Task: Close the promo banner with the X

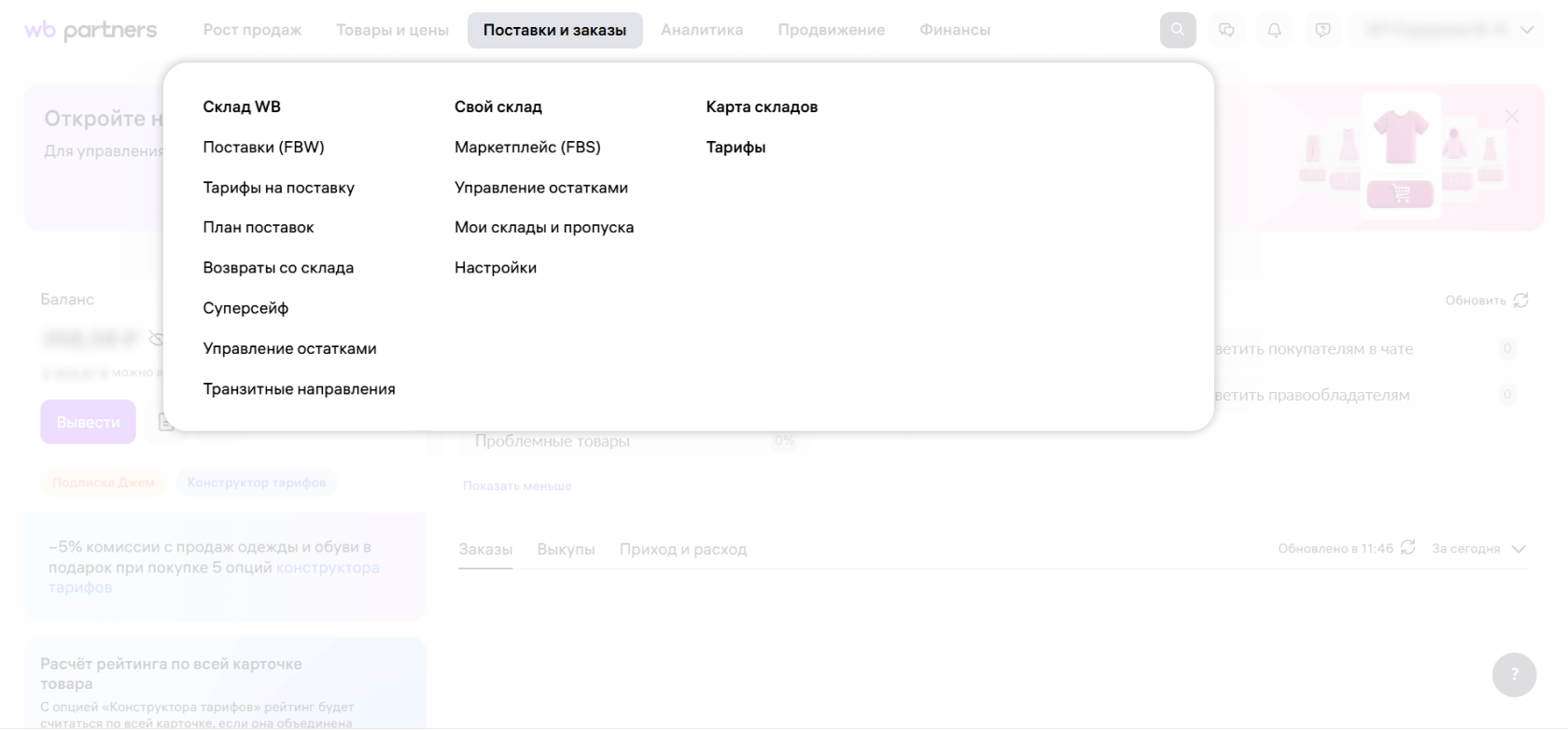Action: 1512,116
